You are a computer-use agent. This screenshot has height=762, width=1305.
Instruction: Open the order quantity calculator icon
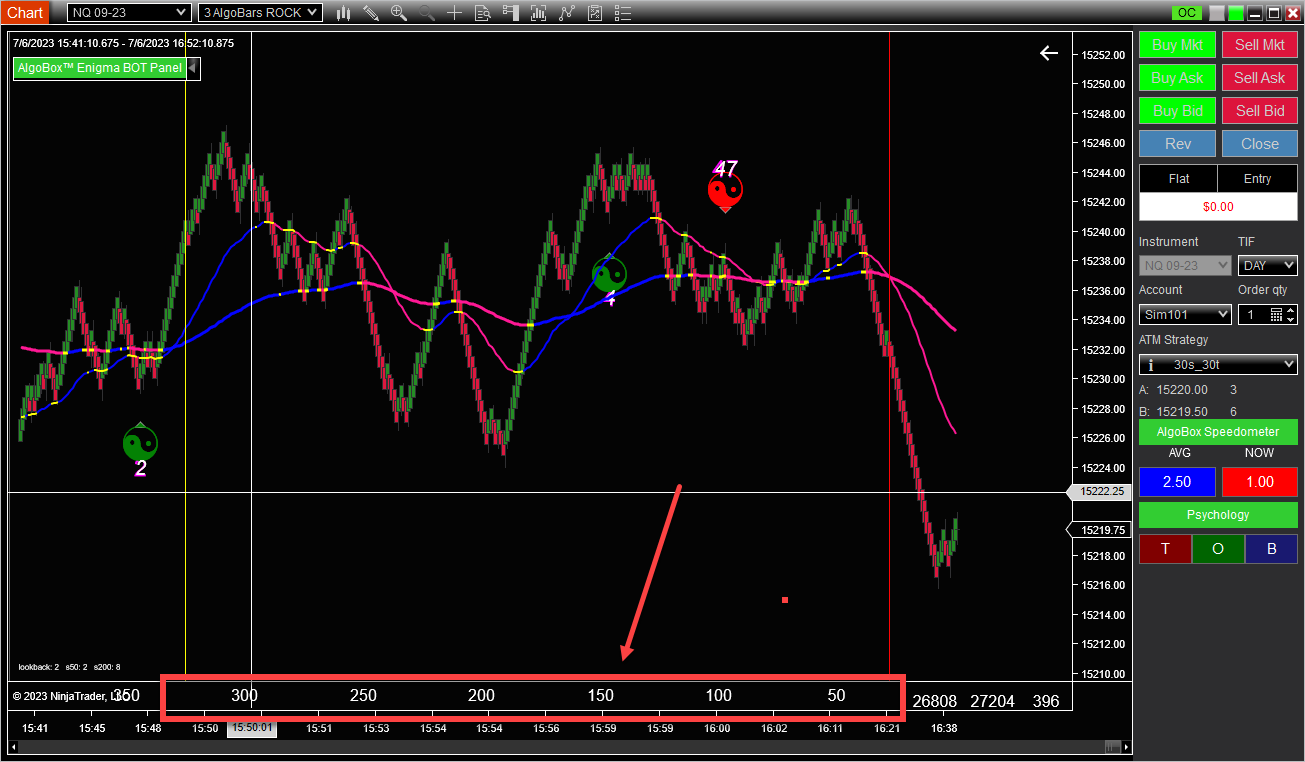(1276, 315)
